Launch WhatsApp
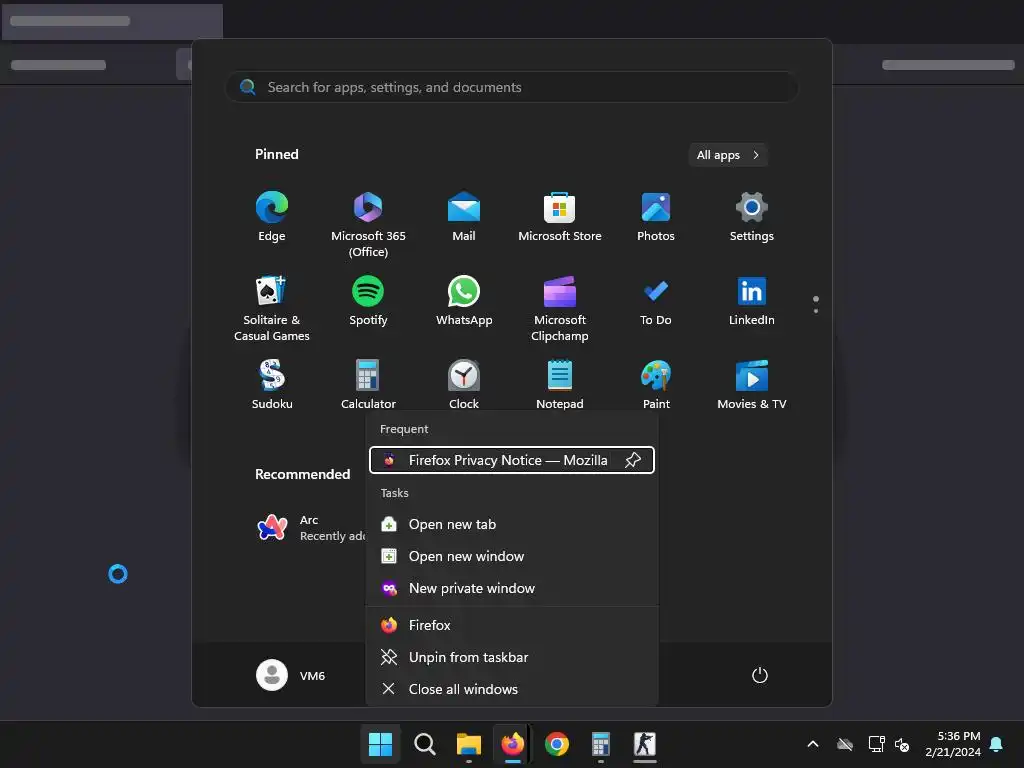The image size is (1024, 768). [x=464, y=302]
